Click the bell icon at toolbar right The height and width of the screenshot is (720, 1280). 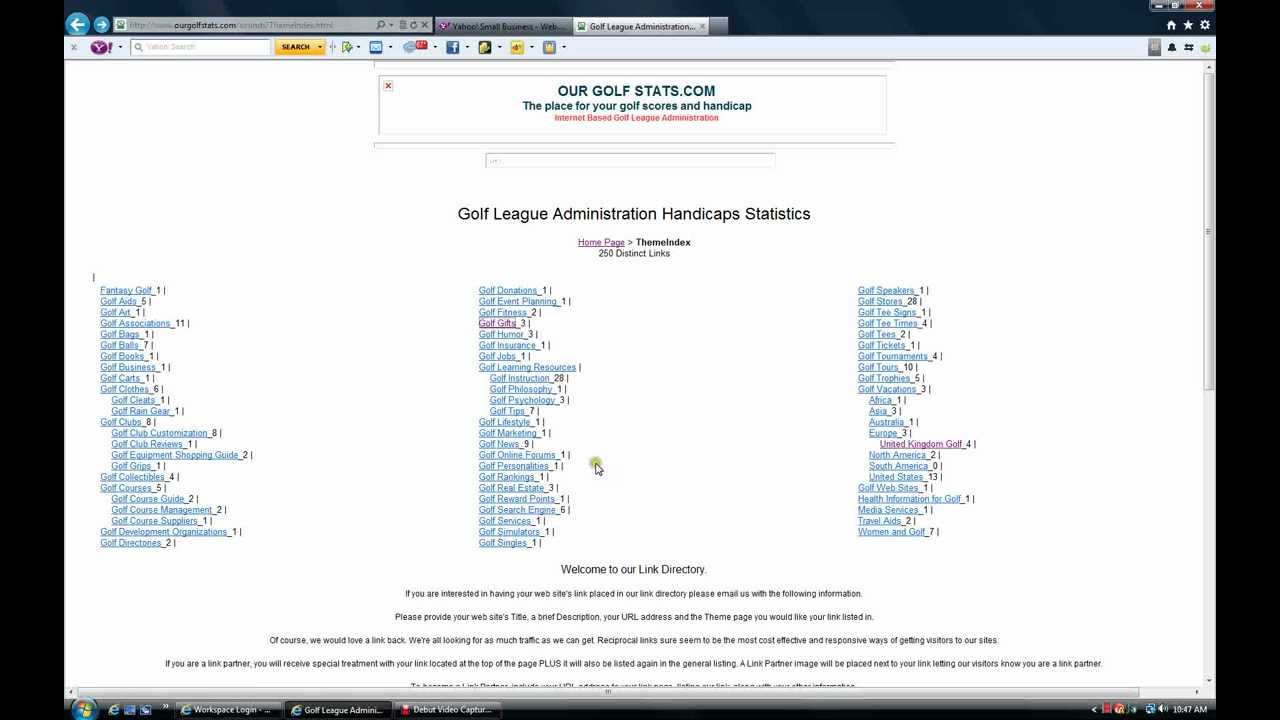[1172, 47]
